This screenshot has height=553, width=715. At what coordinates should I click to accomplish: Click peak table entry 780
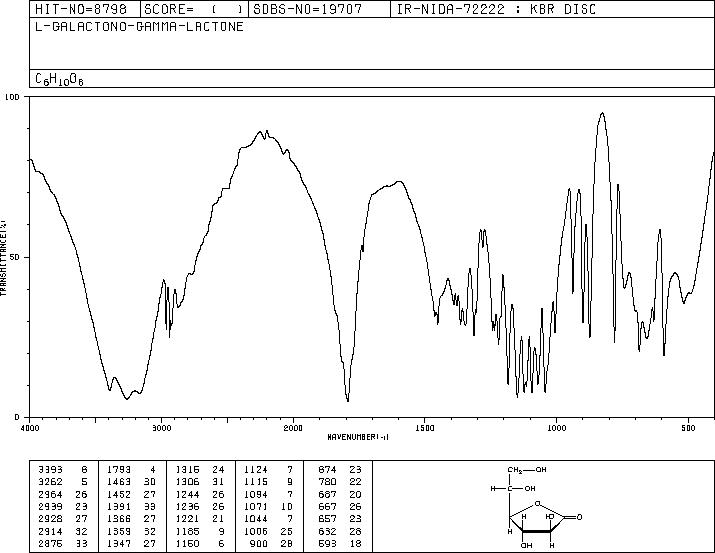point(327,482)
